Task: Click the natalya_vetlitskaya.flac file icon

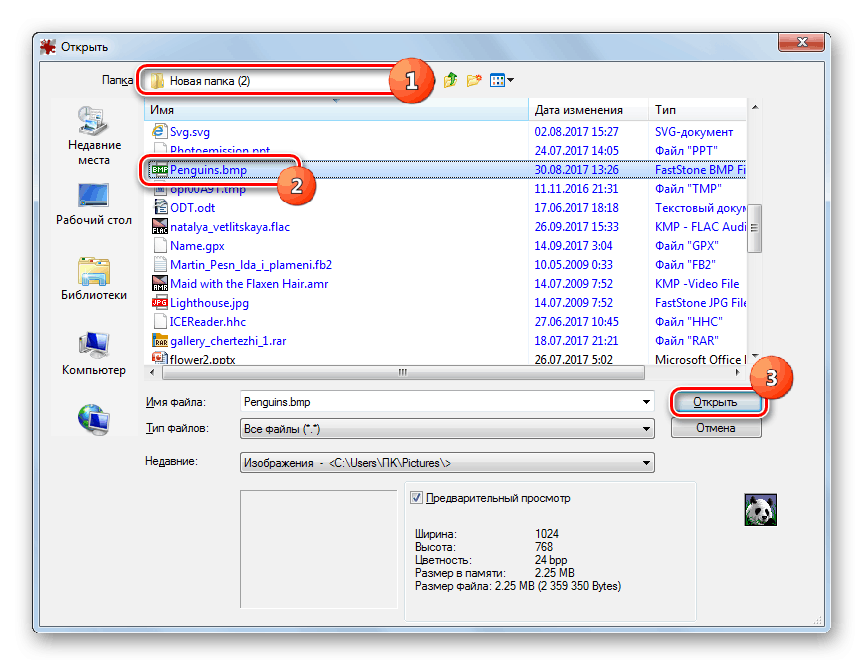Action: click(x=160, y=226)
